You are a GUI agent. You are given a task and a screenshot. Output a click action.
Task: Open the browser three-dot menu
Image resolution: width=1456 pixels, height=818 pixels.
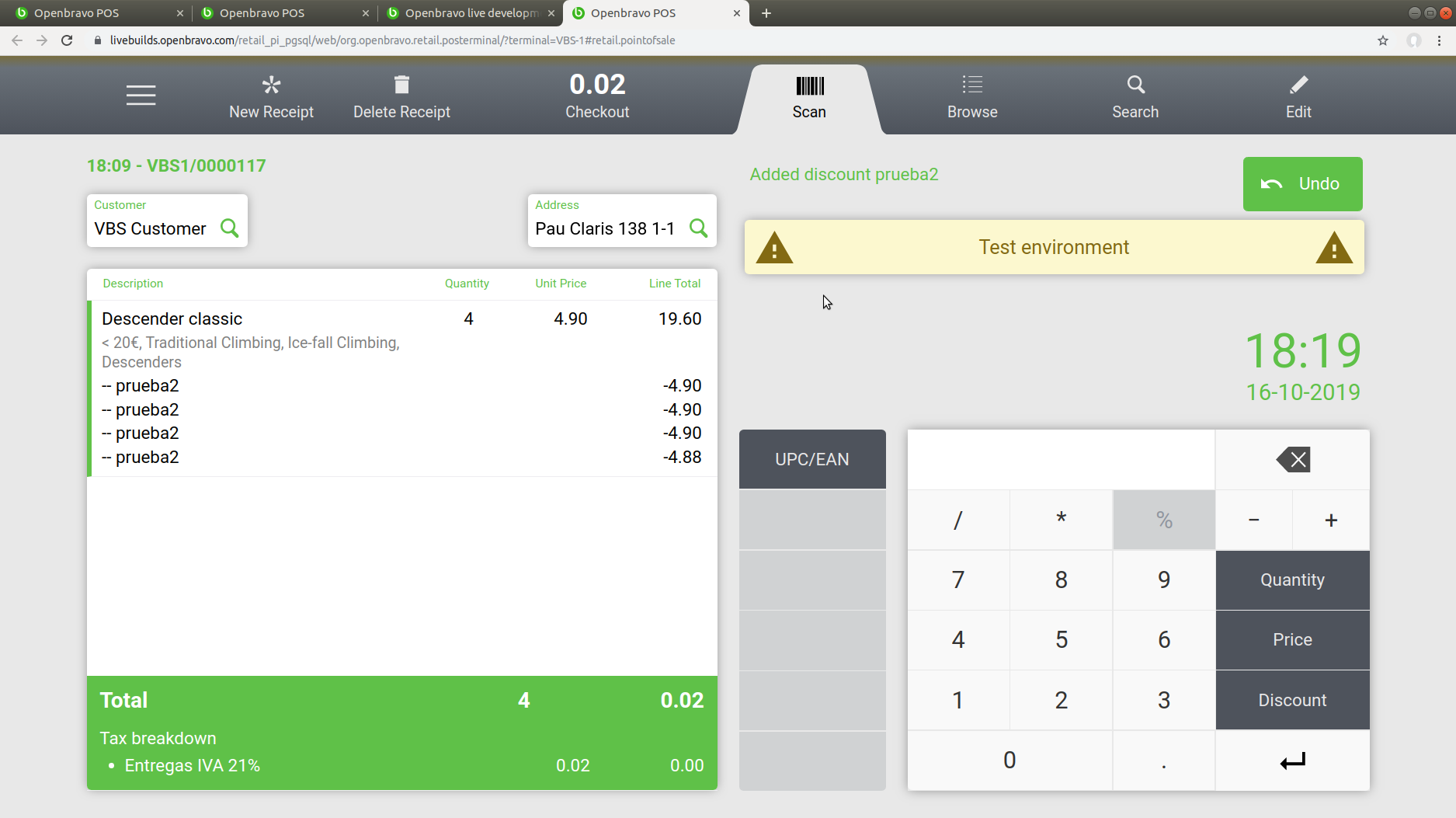click(1439, 40)
